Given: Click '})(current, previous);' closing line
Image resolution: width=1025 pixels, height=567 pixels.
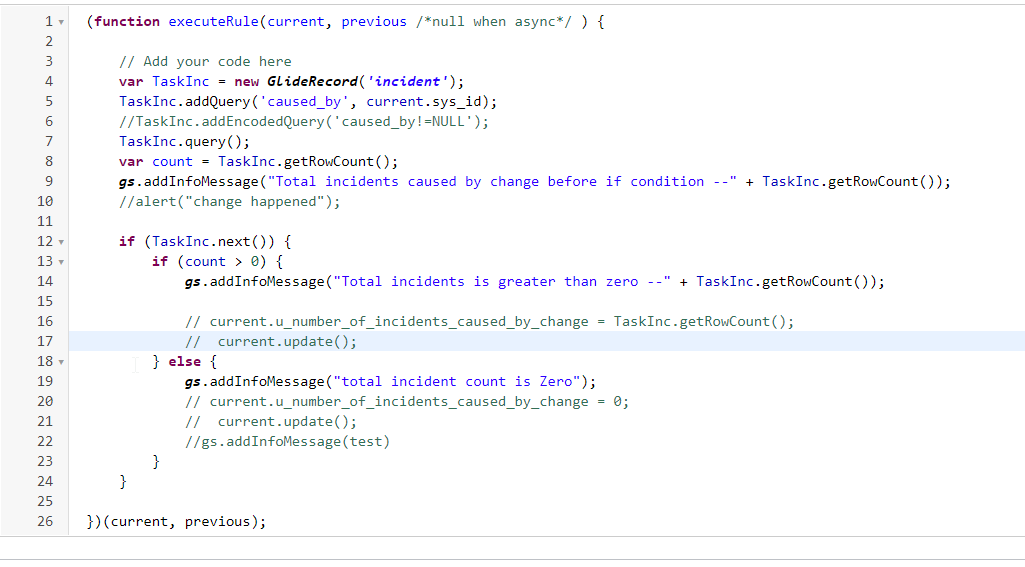Looking at the screenshot, I should (176, 522).
